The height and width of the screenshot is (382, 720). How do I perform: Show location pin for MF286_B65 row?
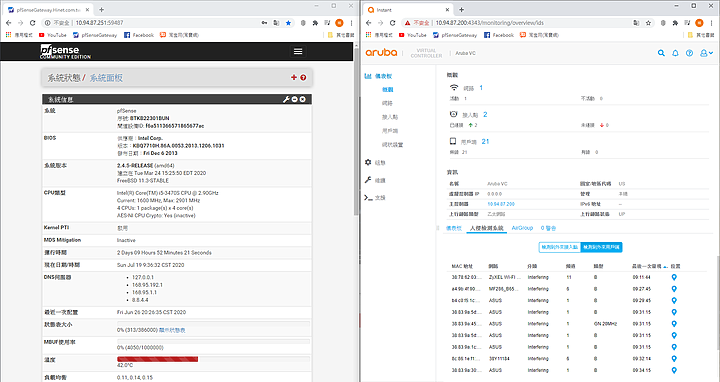[674, 289]
